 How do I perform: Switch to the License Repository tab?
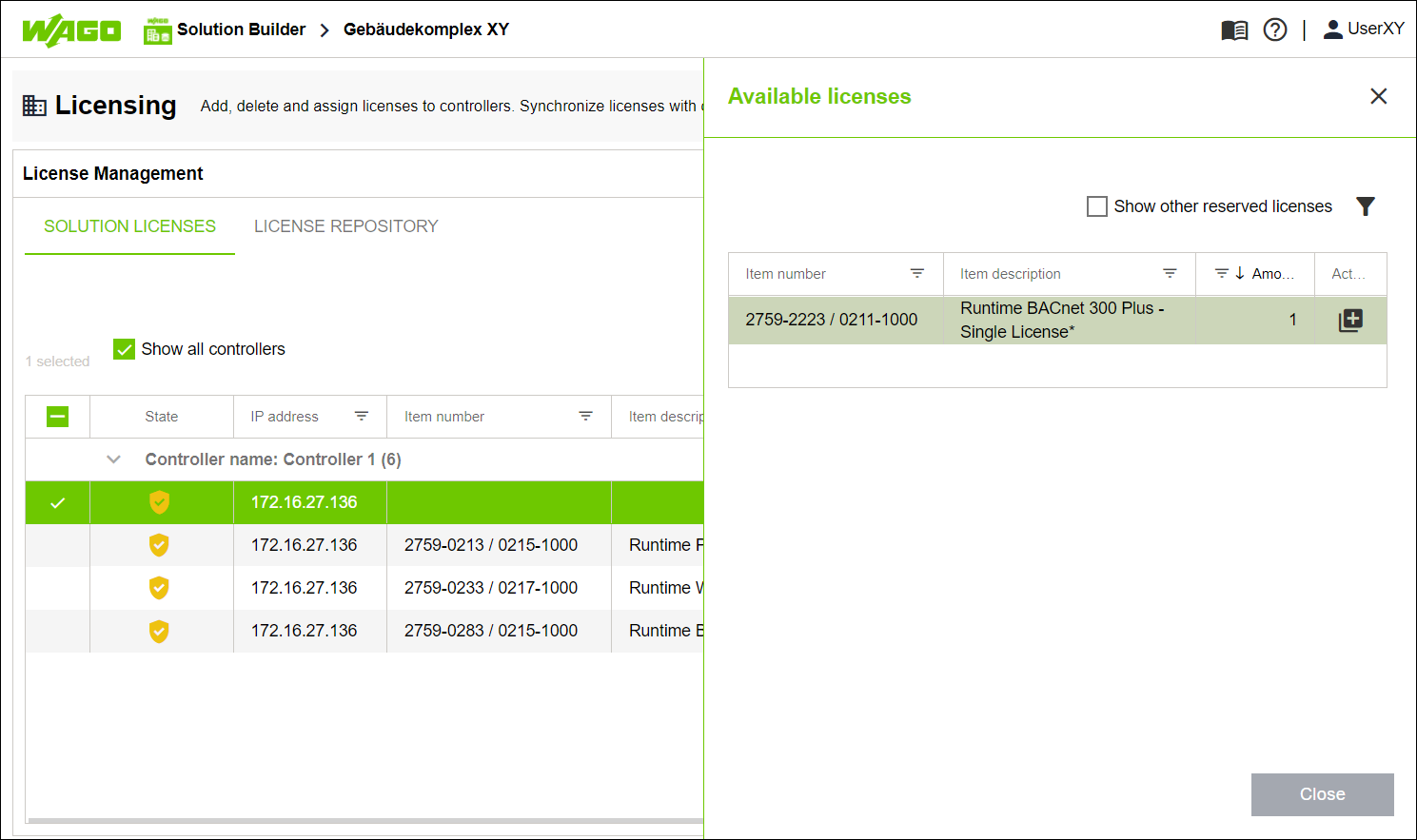click(x=345, y=226)
